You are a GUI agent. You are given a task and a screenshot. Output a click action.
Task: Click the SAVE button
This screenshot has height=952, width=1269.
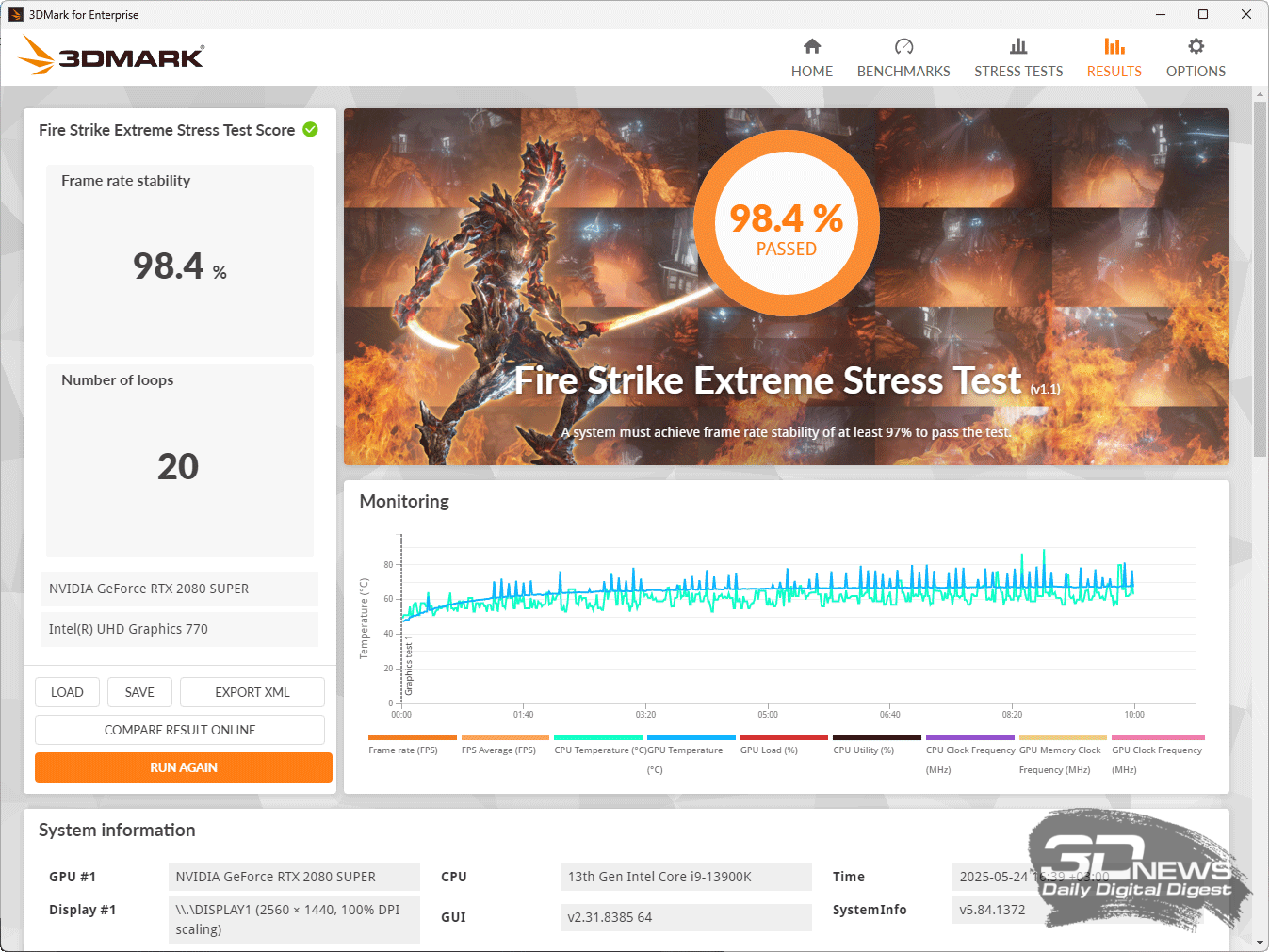139,692
